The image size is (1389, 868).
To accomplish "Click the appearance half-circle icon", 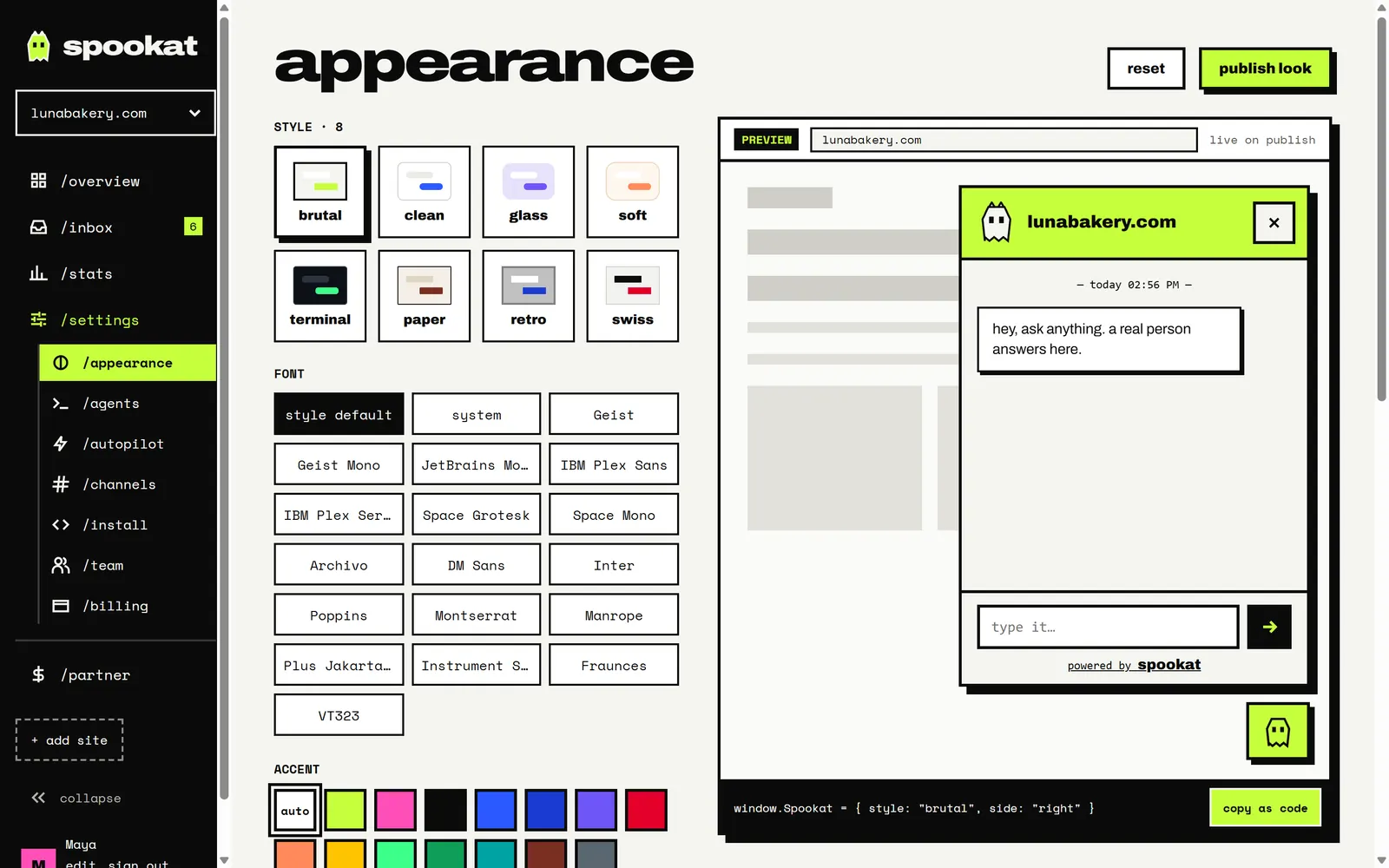I will tap(61, 363).
